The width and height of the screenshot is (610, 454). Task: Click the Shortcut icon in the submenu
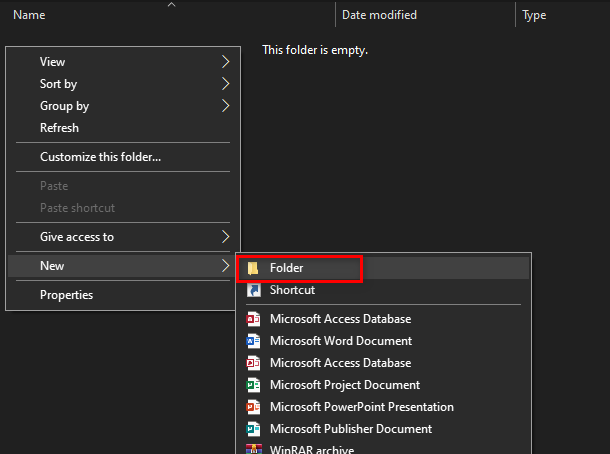tap(253, 290)
